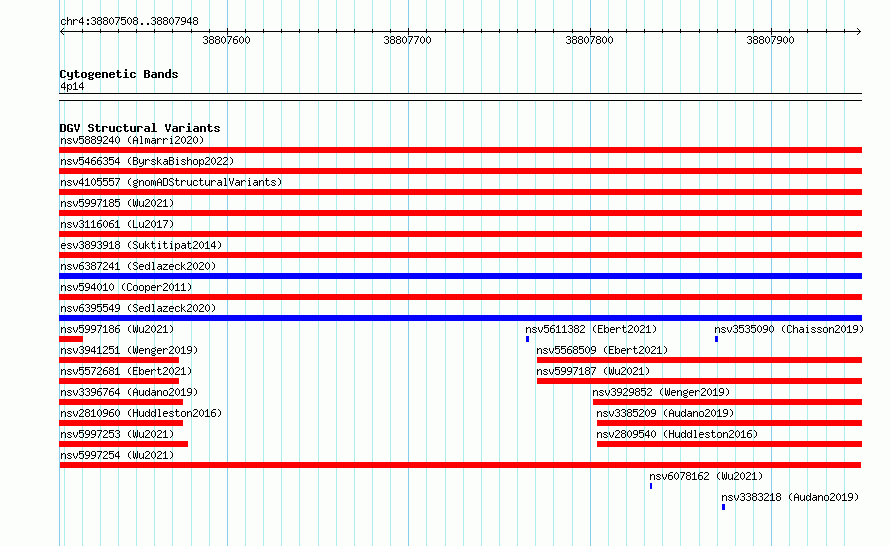This screenshot has width=890, height=546.
Task: Select the nsv5466354 (ByrskaBishop2022) variant label
Action: tap(147, 161)
